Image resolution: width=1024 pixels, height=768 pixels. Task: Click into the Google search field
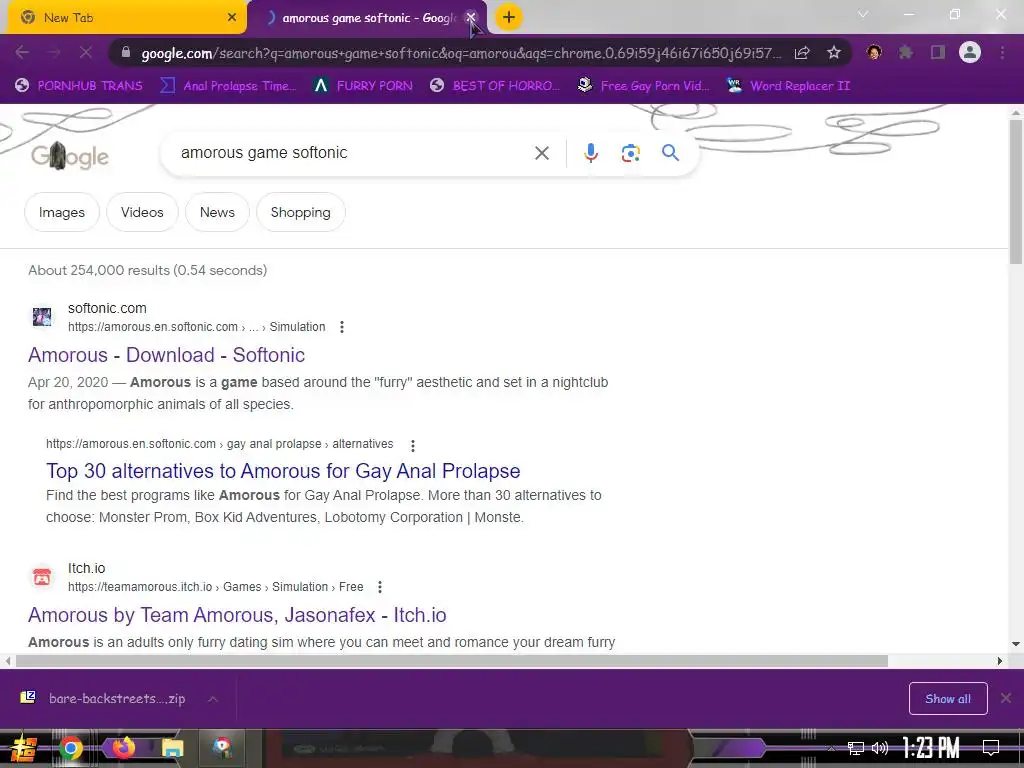point(353,153)
